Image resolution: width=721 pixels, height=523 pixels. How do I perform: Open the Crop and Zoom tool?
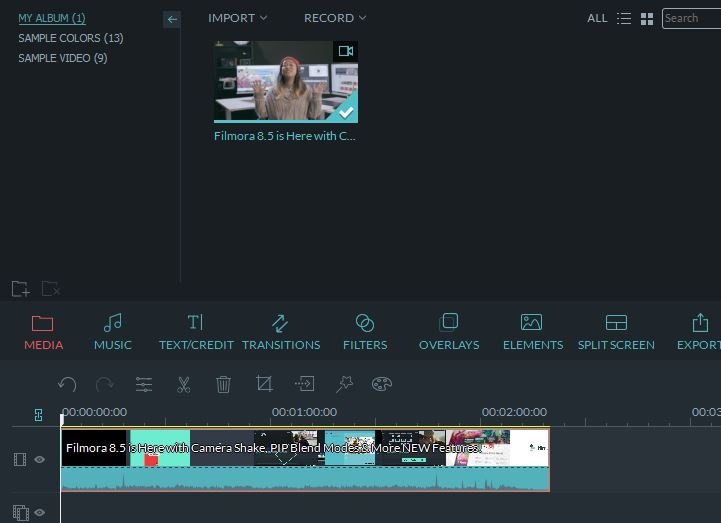264,384
